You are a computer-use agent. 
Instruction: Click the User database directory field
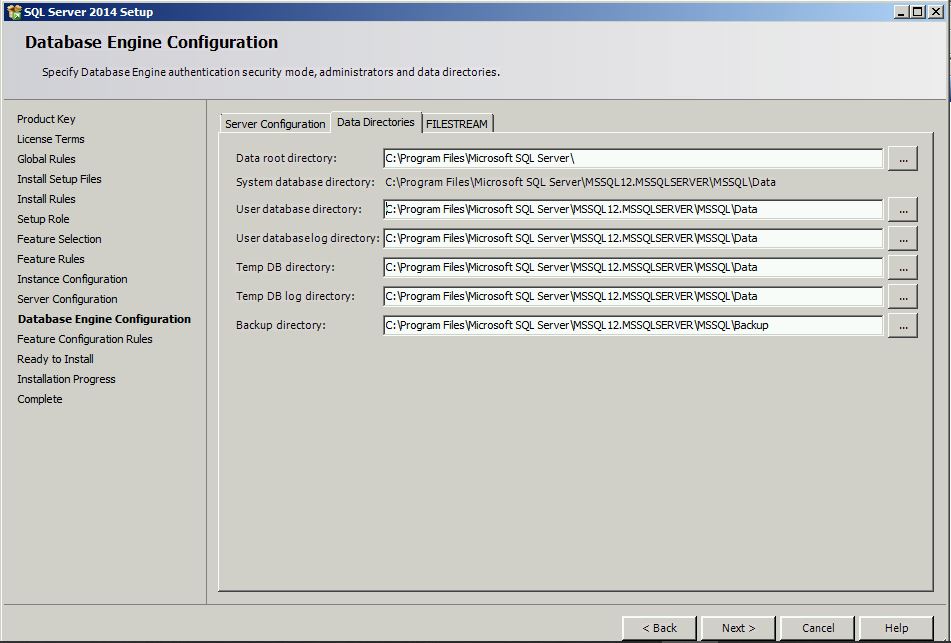pos(633,209)
